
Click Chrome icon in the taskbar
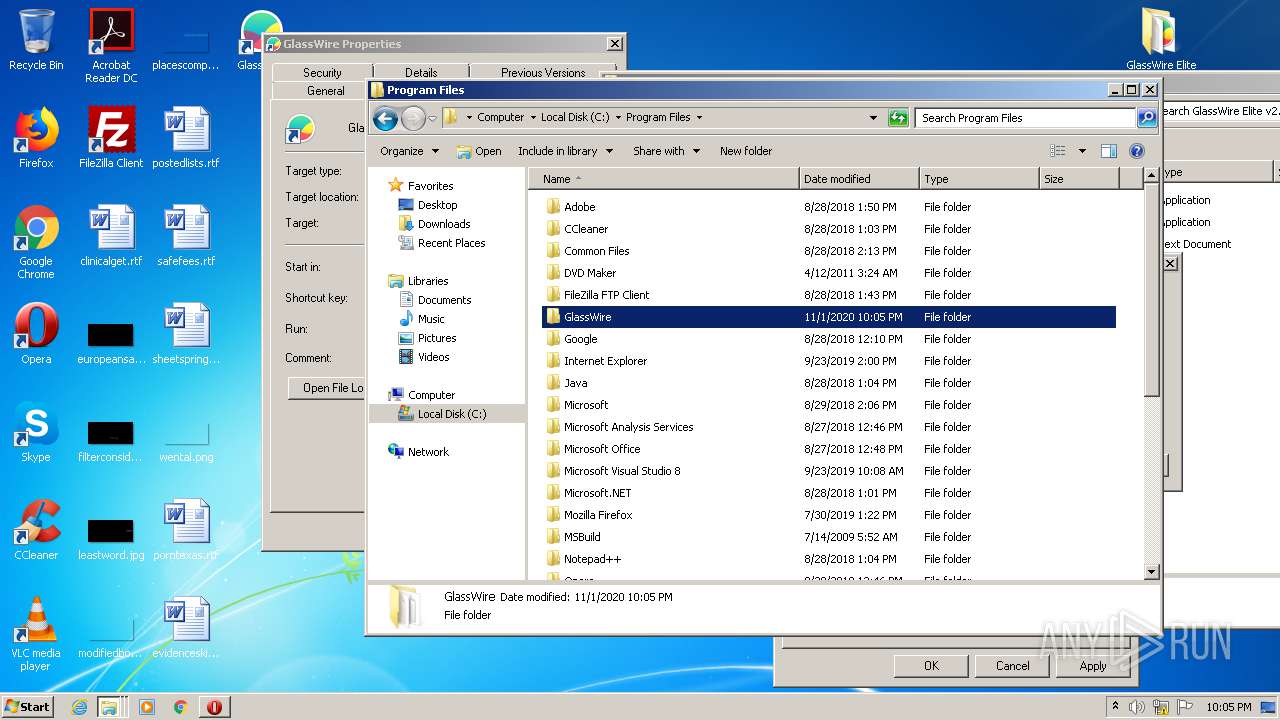[x=180, y=707]
